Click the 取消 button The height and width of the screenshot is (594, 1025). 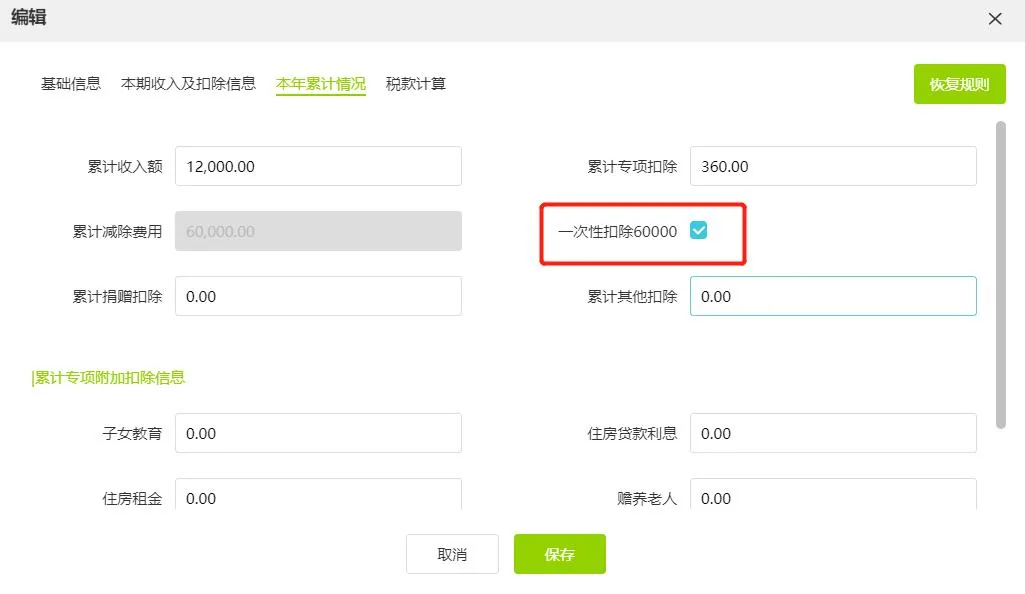pos(452,554)
